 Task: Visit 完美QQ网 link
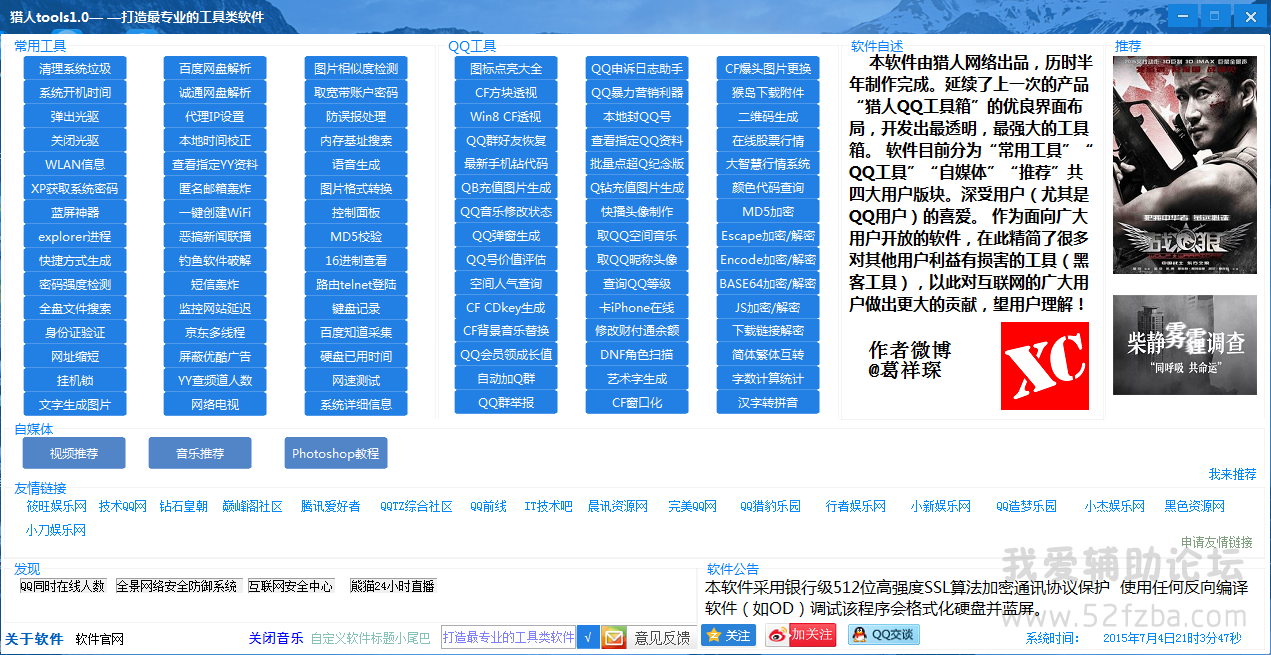(x=693, y=506)
